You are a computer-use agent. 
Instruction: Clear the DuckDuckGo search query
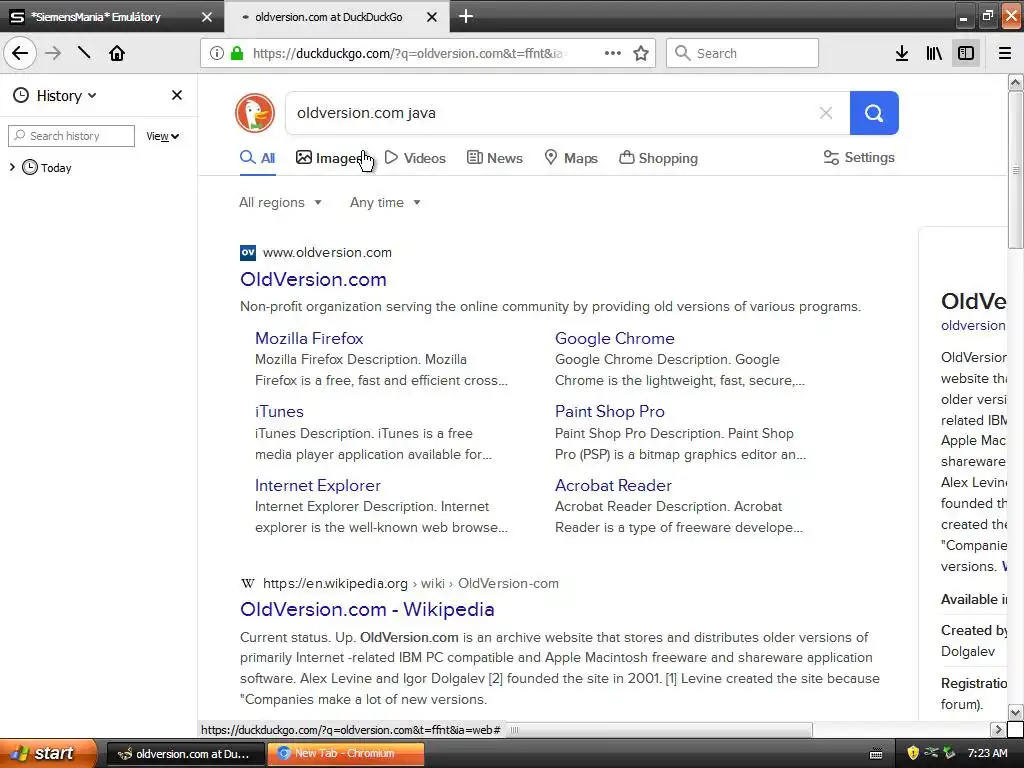click(x=825, y=113)
